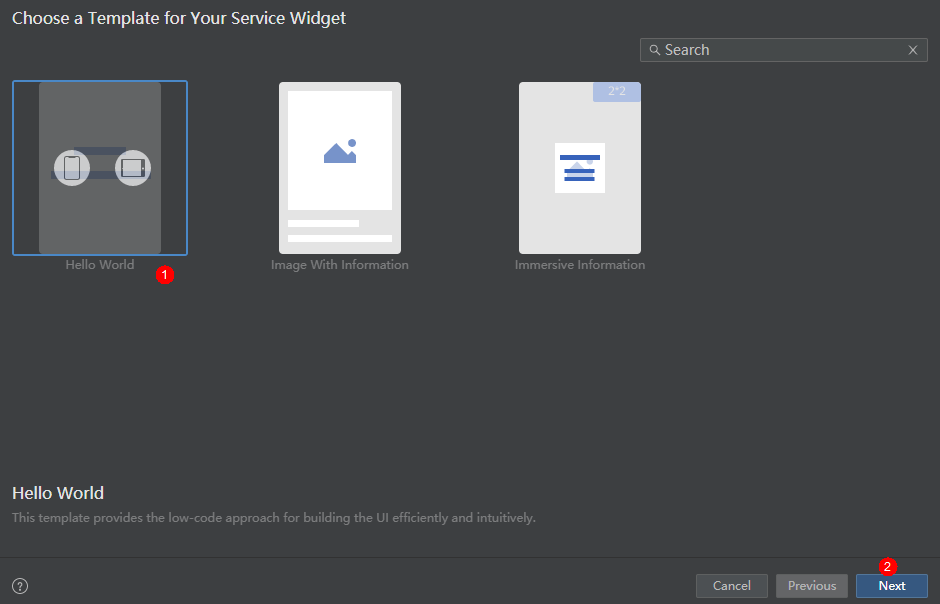
Task: Click the tablet device icon in Hello World
Action: pyautogui.click(x=132, y=168)
